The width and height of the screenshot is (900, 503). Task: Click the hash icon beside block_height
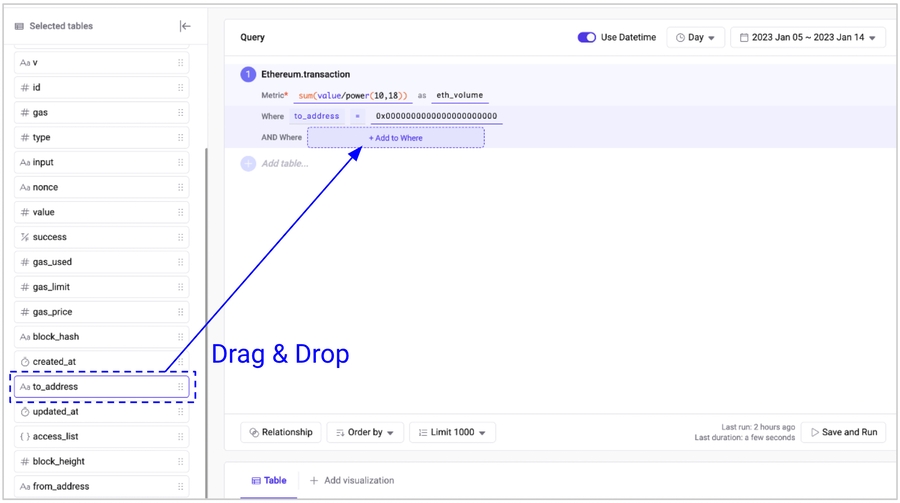point(25,462)
